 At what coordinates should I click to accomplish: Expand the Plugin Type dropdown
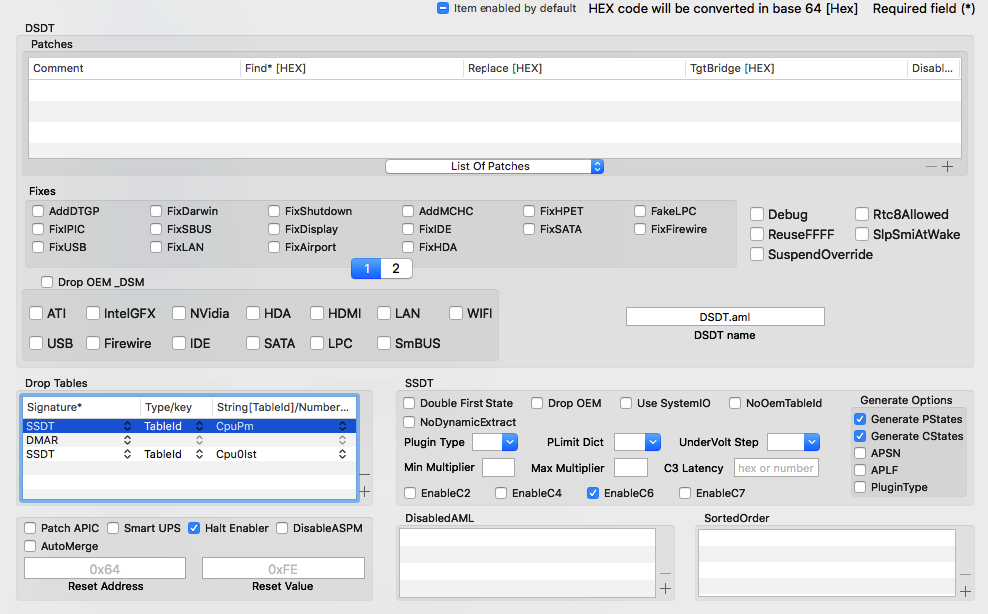pos(495,442)
